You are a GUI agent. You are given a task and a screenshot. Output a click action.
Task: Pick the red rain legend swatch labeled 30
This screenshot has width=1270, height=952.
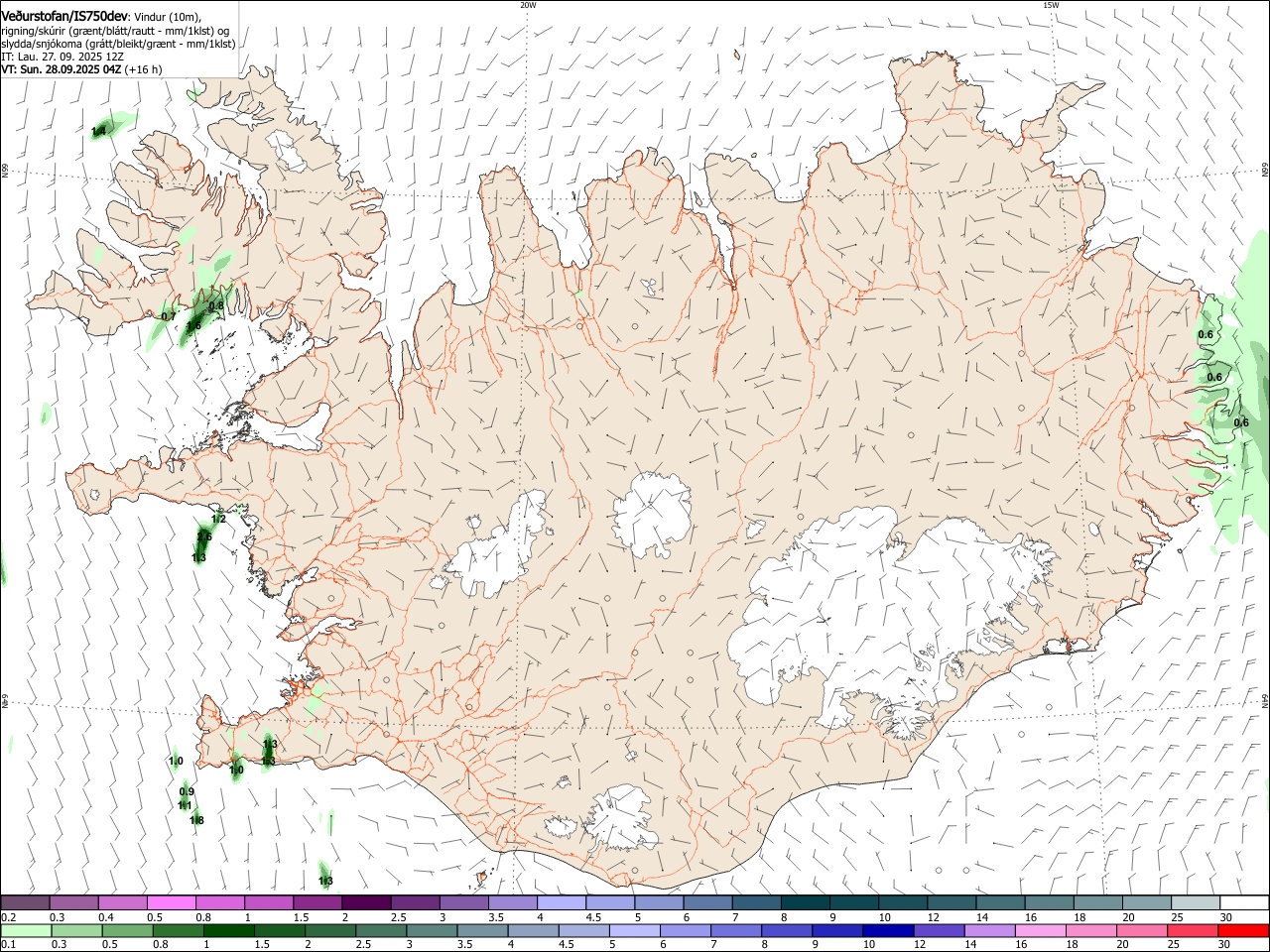coord(1244,930)
